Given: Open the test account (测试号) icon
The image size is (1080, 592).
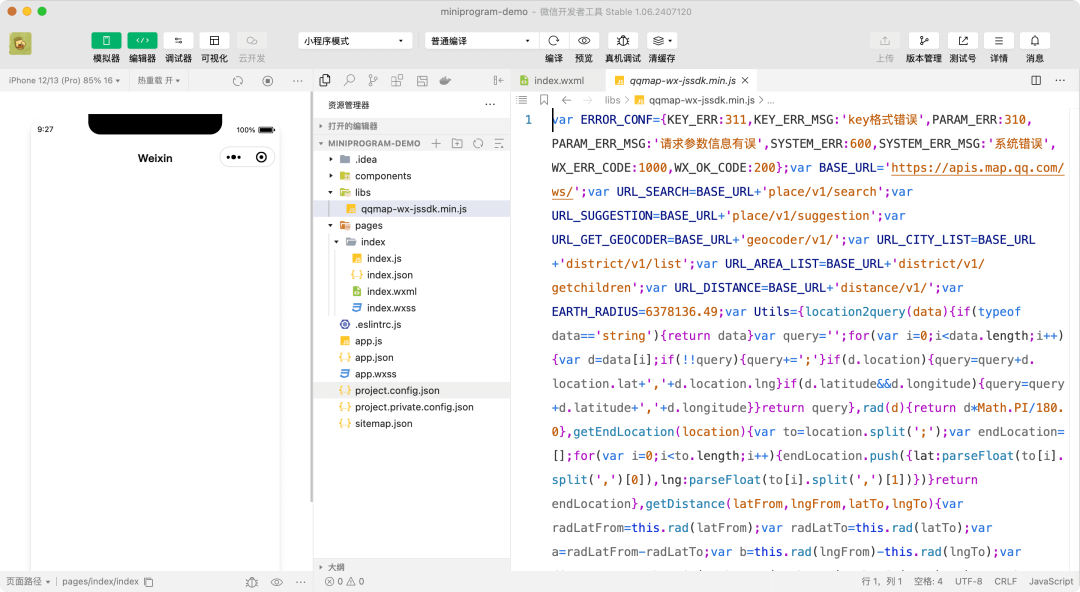Looking at the screenshot, I should [x=963, y=41].
